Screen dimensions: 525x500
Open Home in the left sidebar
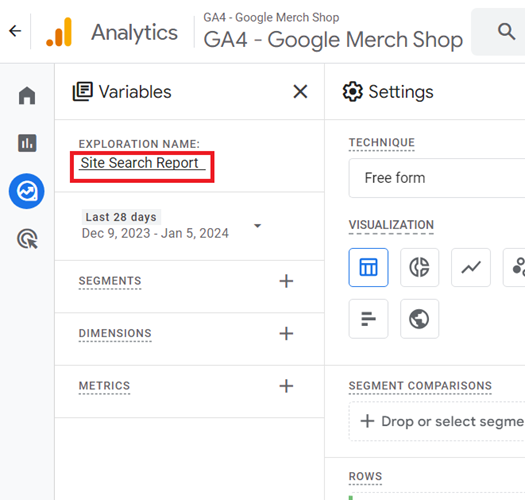27,95
